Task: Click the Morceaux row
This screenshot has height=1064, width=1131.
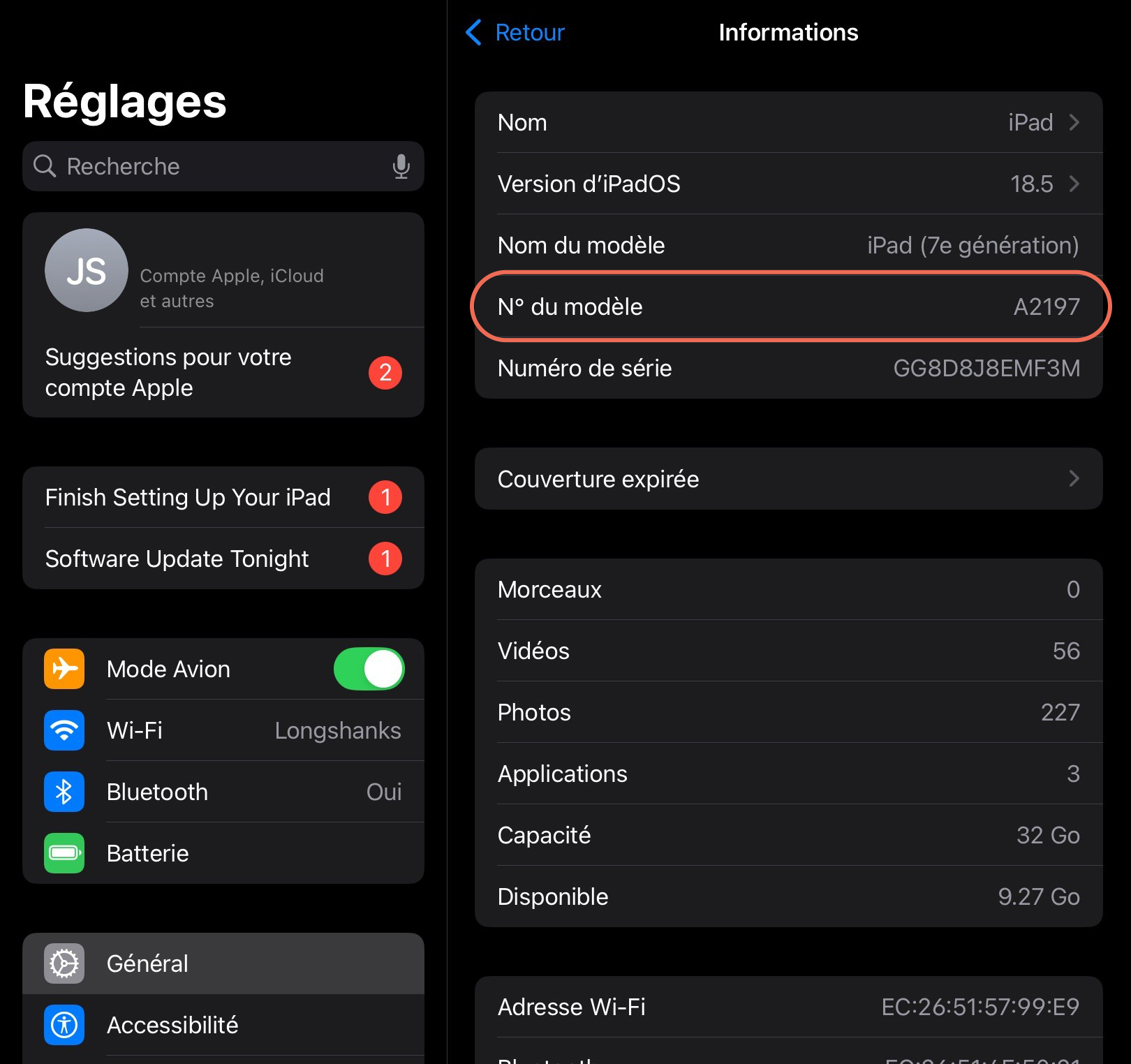Action: [789, 589]
